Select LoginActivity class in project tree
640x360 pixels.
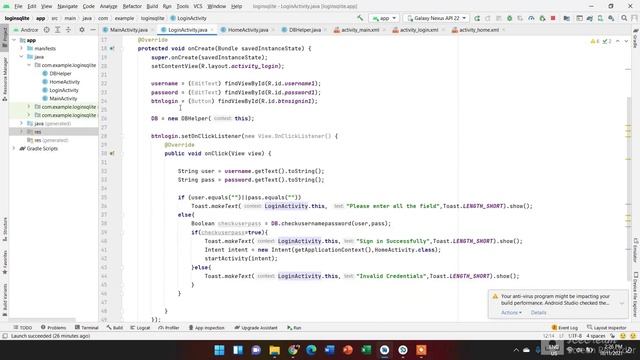point(64,90)
